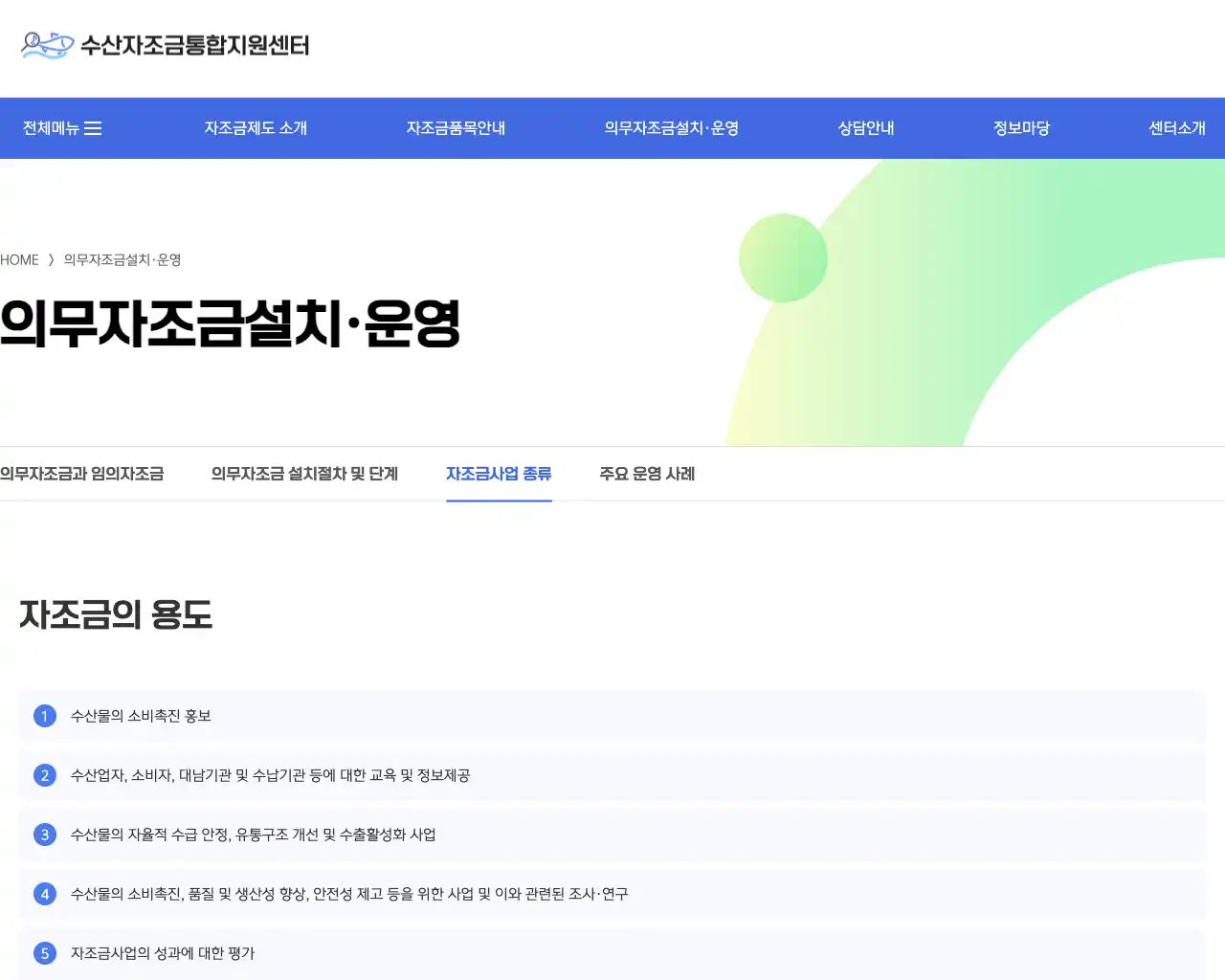Click the 수산물의 소비촉진 홍보 list row
Screen dimensions: 1225x980
(x=612, y=716)
